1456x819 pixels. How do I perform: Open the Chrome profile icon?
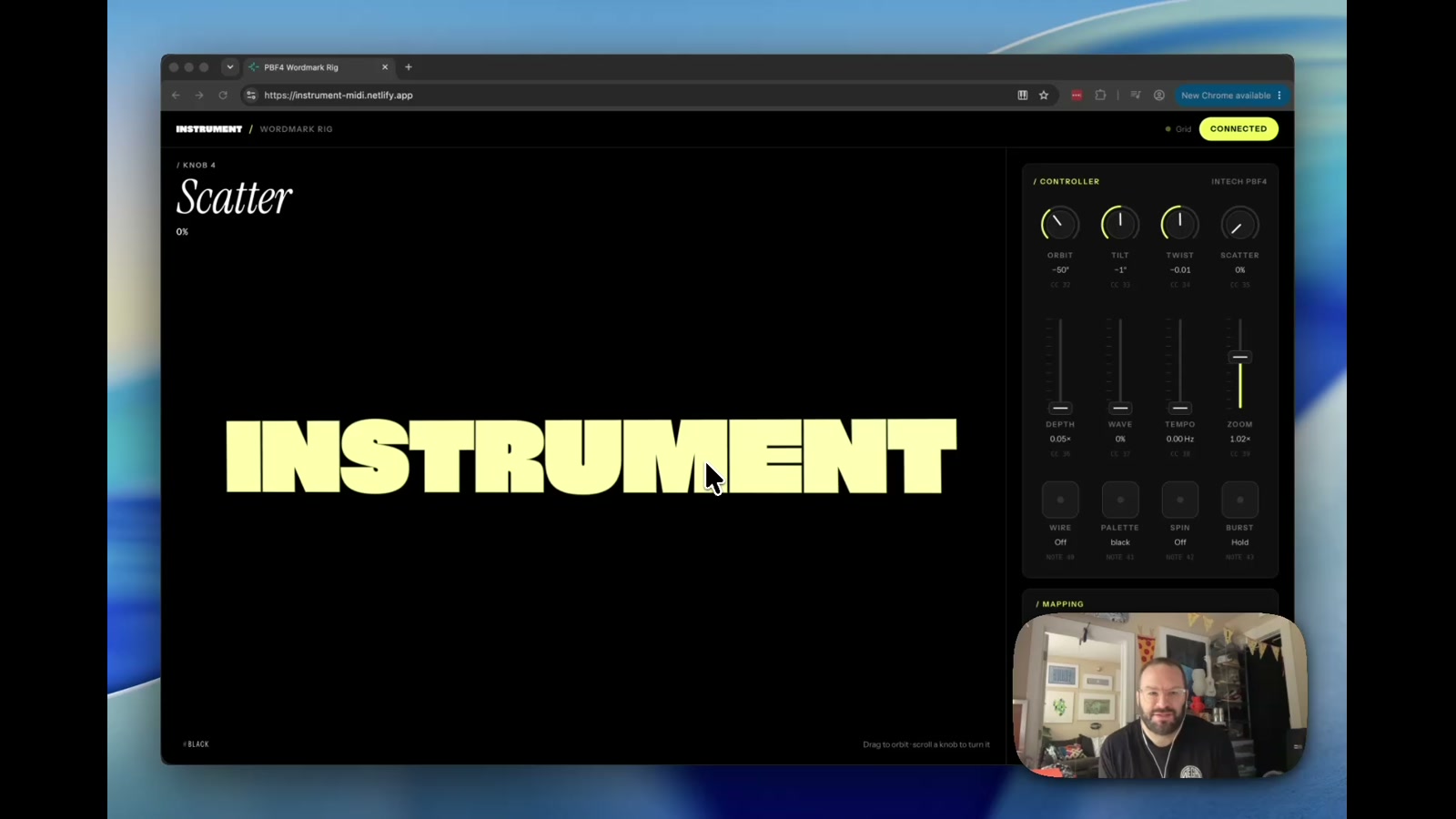(x=1159, y=95)
